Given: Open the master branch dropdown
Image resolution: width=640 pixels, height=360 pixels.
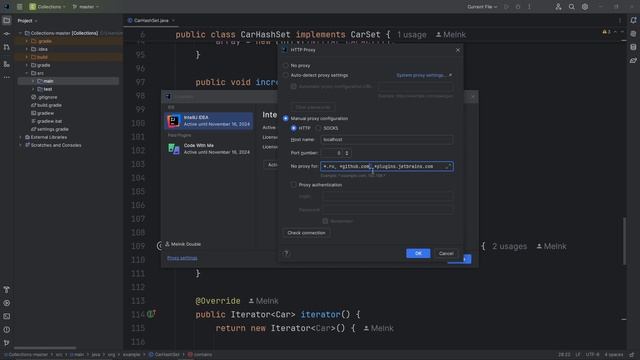Looking at the screenshot, I should coord(86,7).
